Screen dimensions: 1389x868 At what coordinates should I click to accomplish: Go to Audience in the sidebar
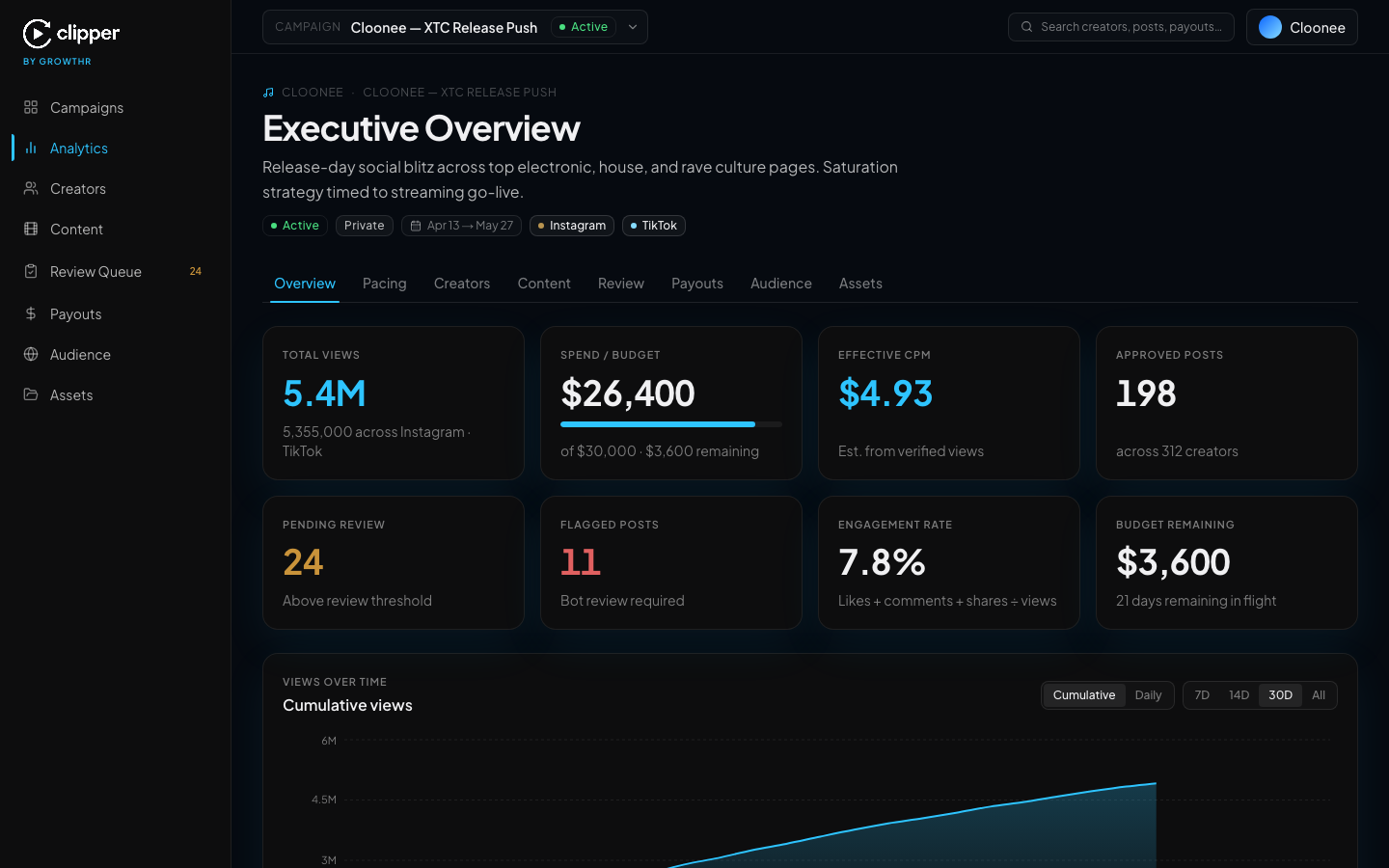[116, 354]
